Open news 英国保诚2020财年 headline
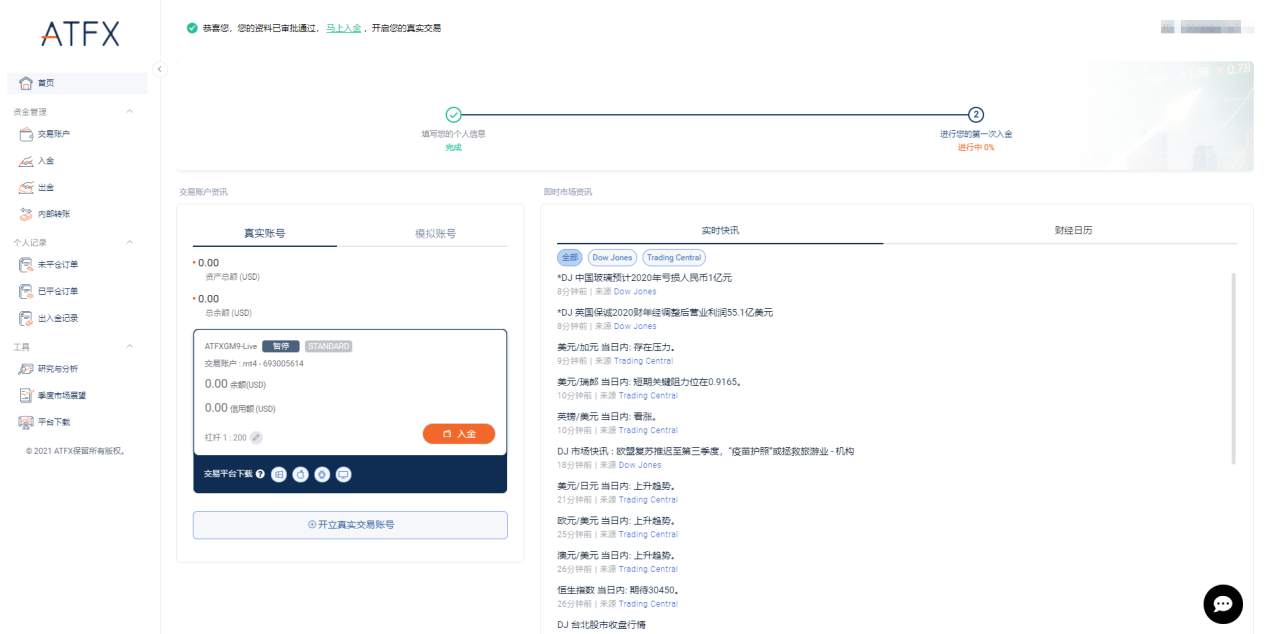This screenshot has width=1267, height=634. [x=665, y=312]
